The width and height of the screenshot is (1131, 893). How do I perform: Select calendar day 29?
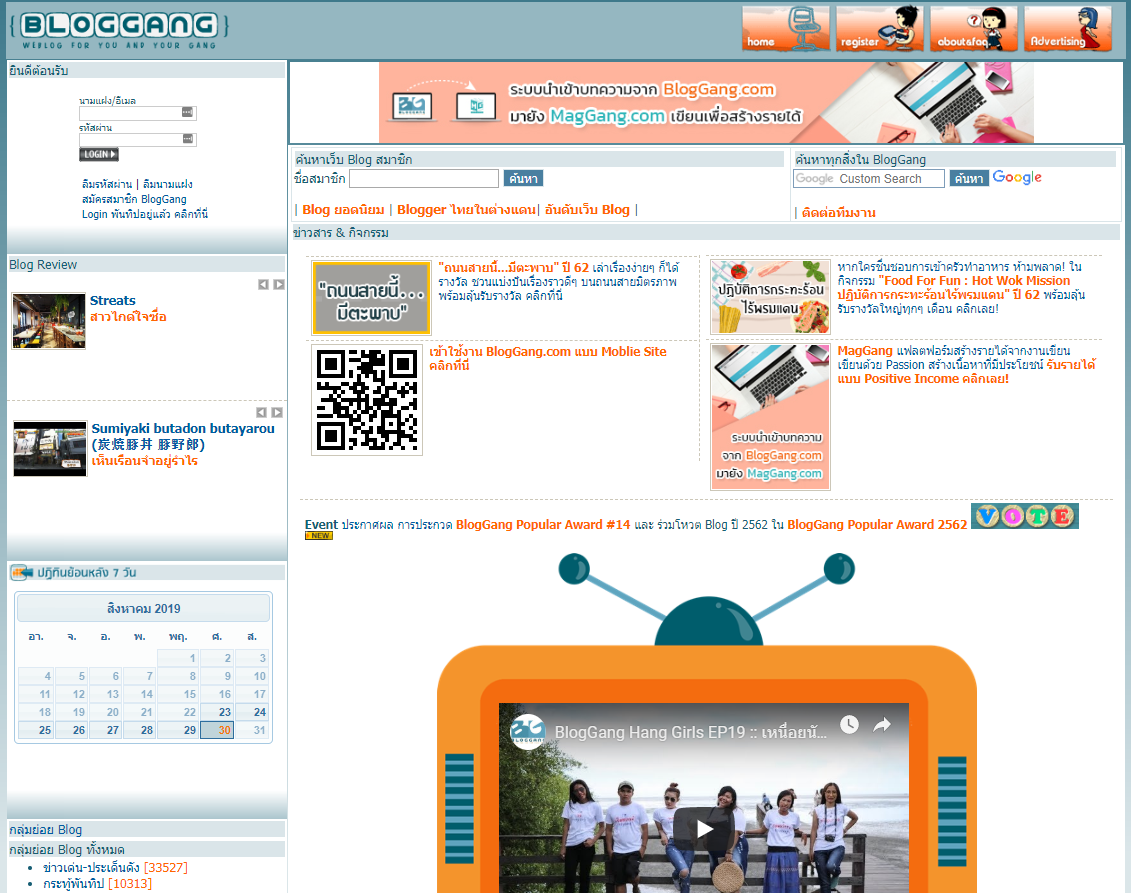180,730
